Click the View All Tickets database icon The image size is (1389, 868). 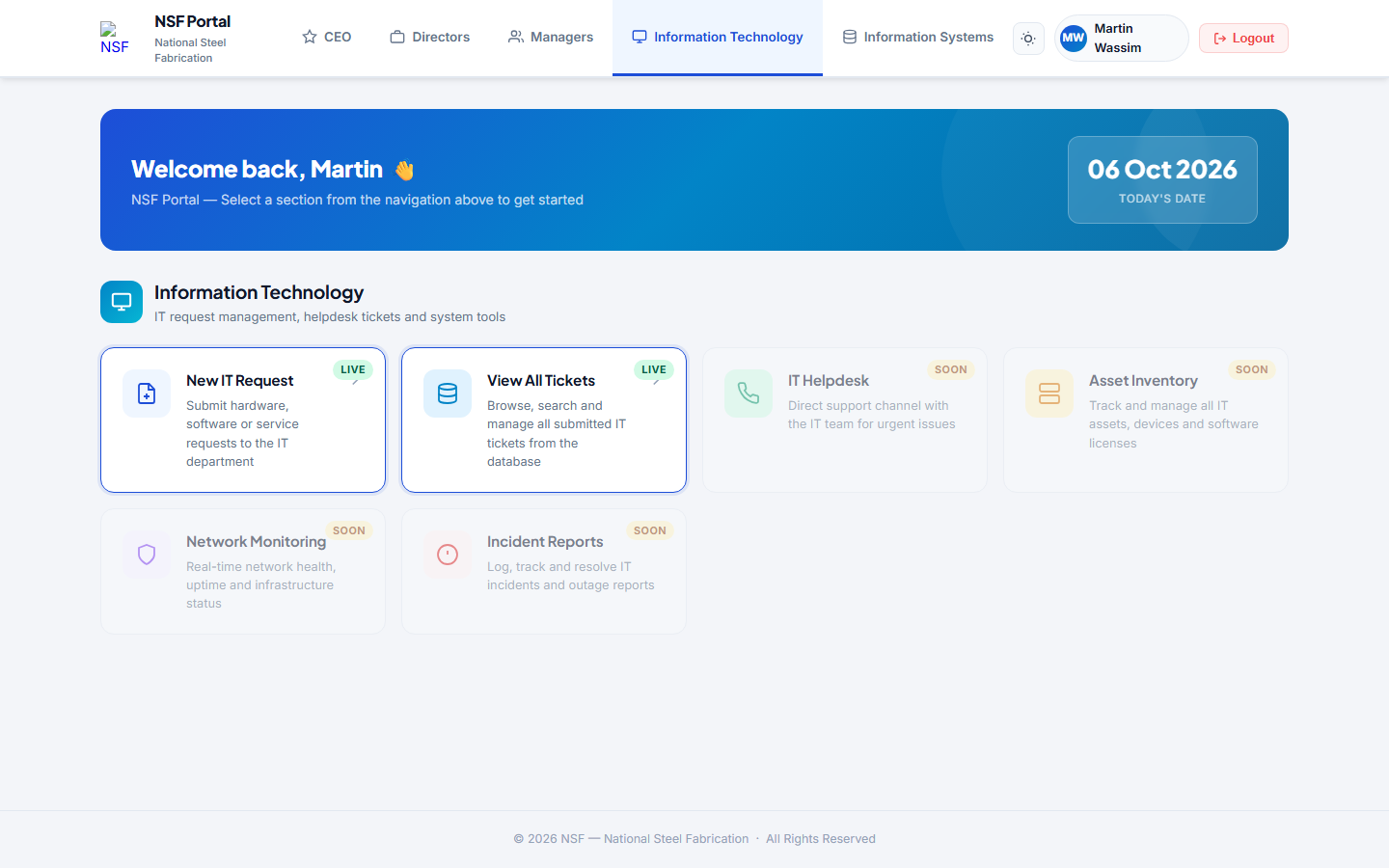click(x=448, y=393)
